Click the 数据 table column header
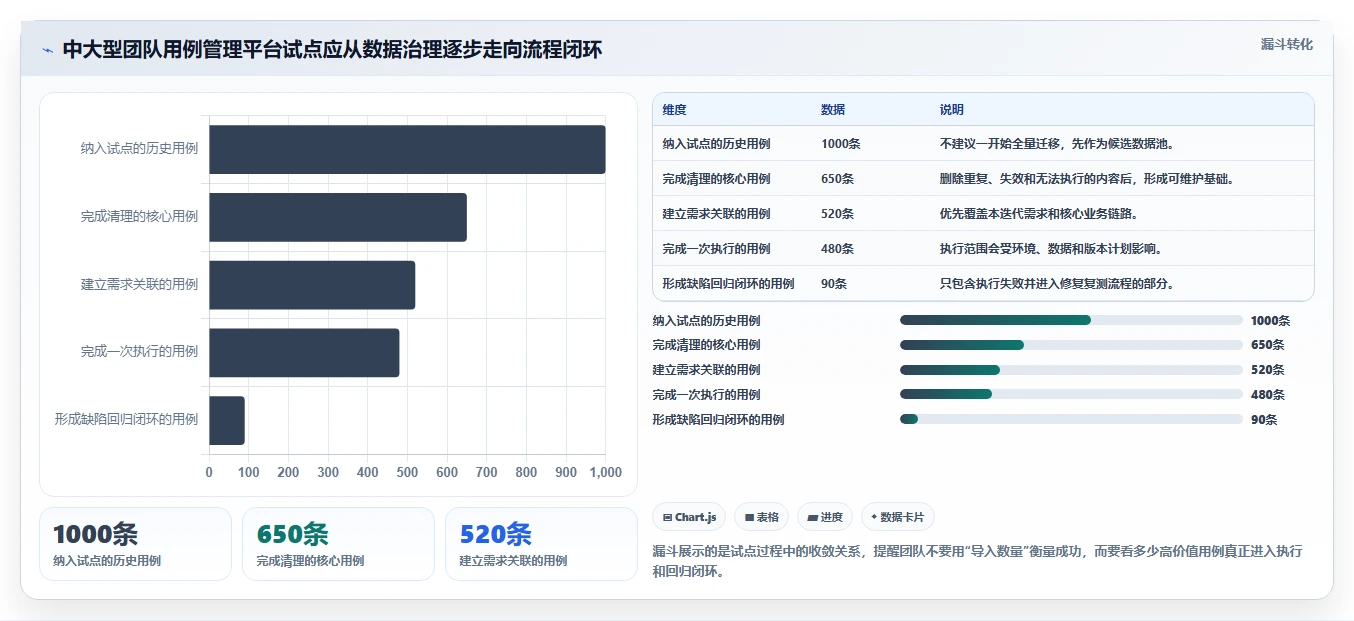The width and height of the screenshot is (1354, 621). tap(833, 110)
